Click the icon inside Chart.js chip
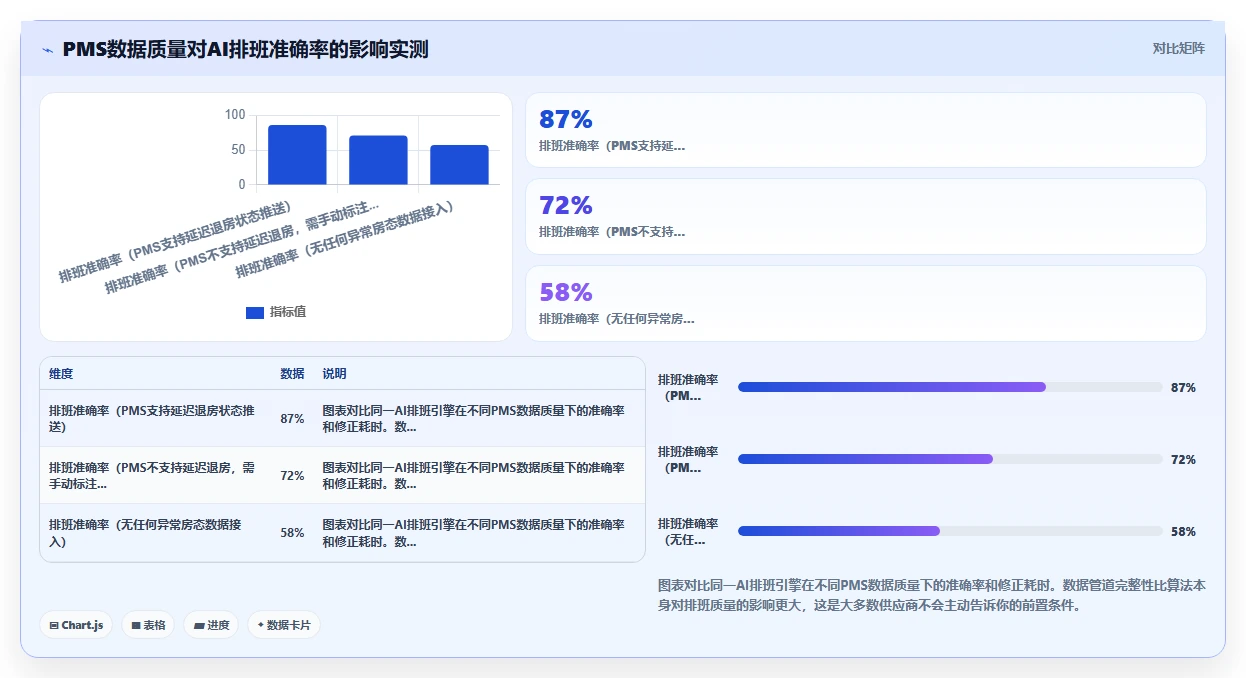Viewport: 1246px width, 678px height. [x=54, y=626]
